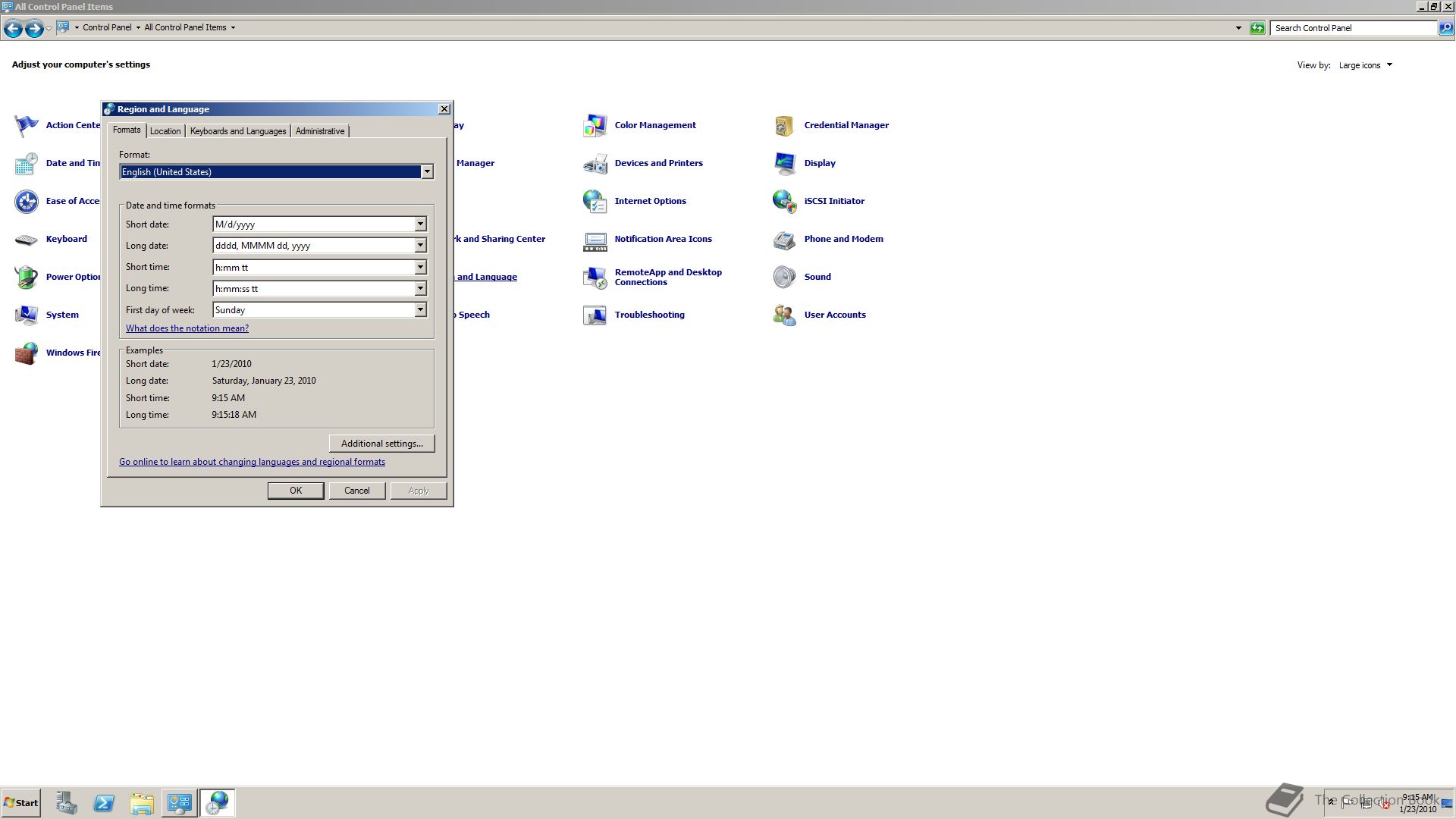Click the Start button
Image resolution: width=1456 pixels, height=819 pixels.
click(21, 803)
